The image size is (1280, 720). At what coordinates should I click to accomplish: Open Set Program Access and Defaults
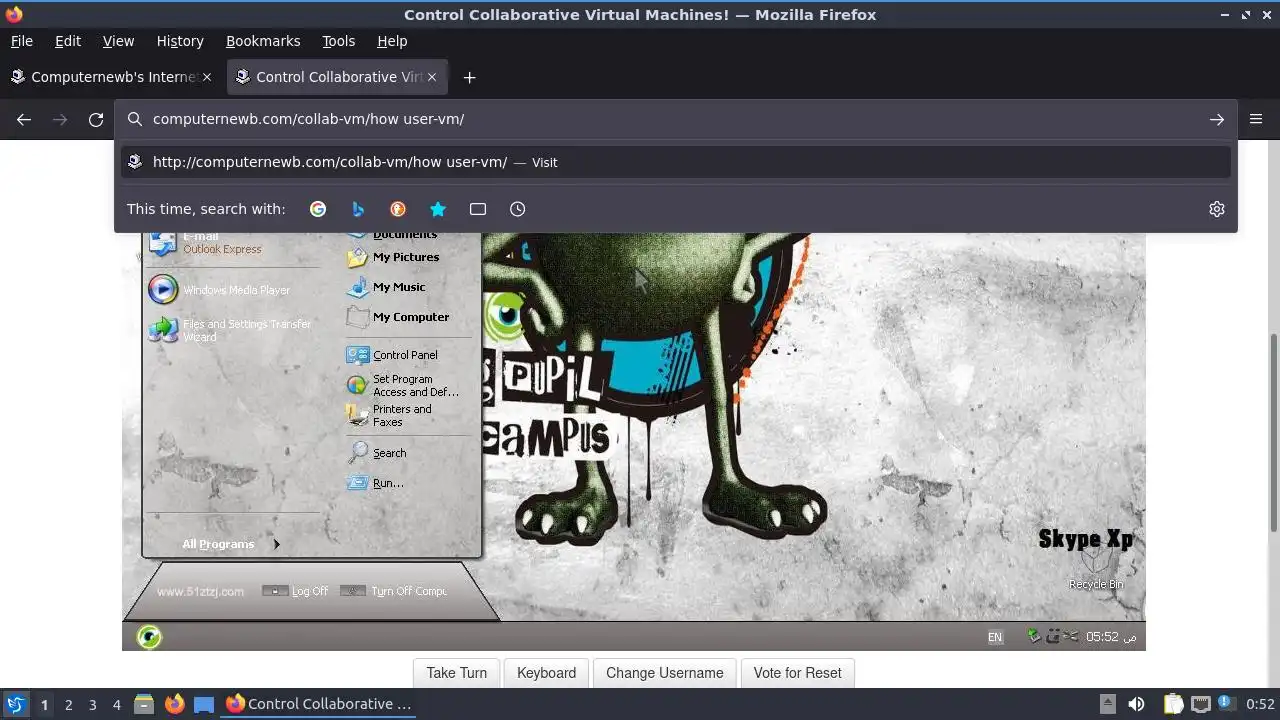point(402,385)
